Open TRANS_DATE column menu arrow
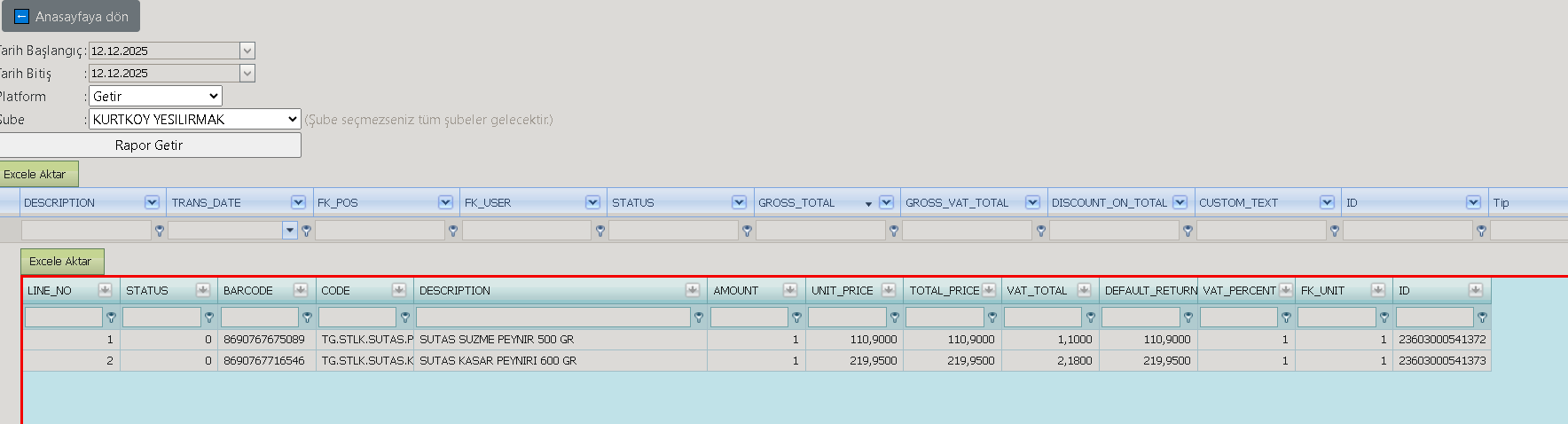Image resolution: width=1568 pixels, height=424 pixels. [298, 202]
